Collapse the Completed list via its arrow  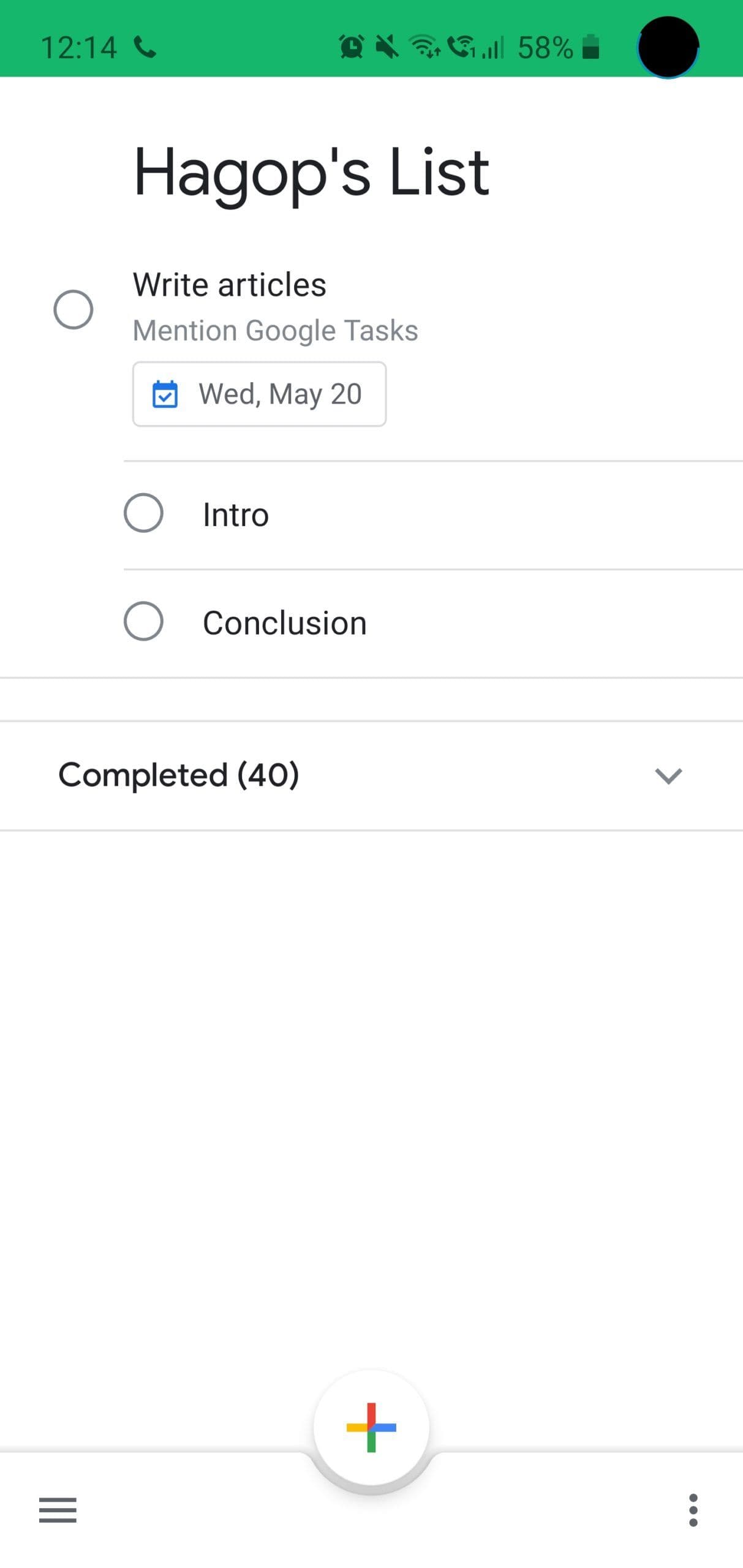[x=669, y=776]
